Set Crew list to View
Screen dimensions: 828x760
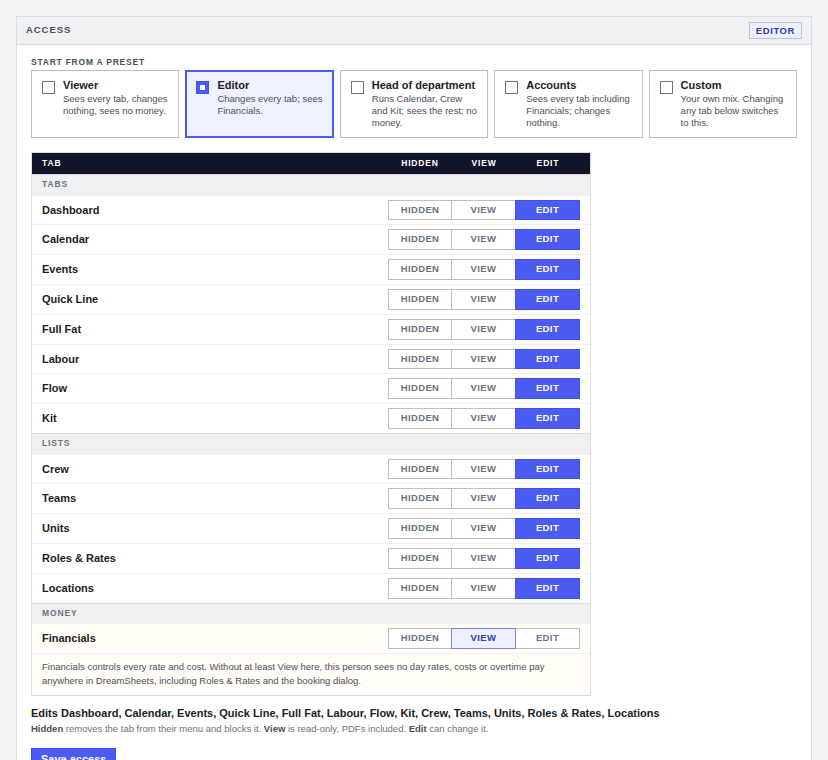[483, 469]
